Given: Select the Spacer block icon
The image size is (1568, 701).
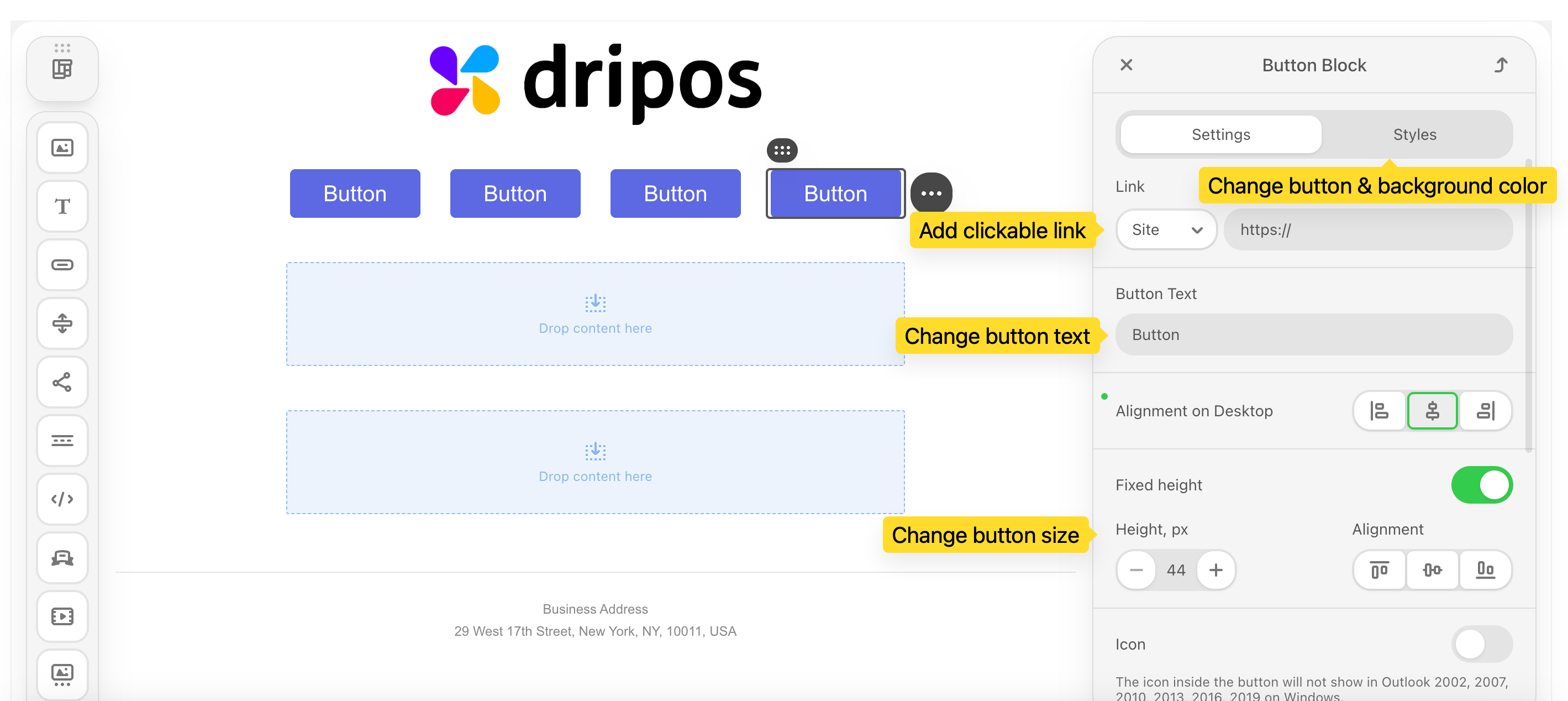Looking at the screenshot, I should point(62,323).
